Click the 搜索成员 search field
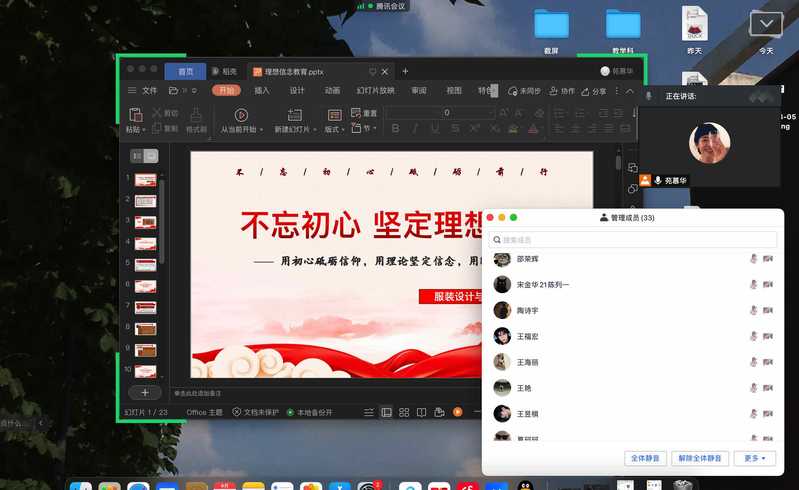Screen dimensions: 799x490 coord(633,240)
